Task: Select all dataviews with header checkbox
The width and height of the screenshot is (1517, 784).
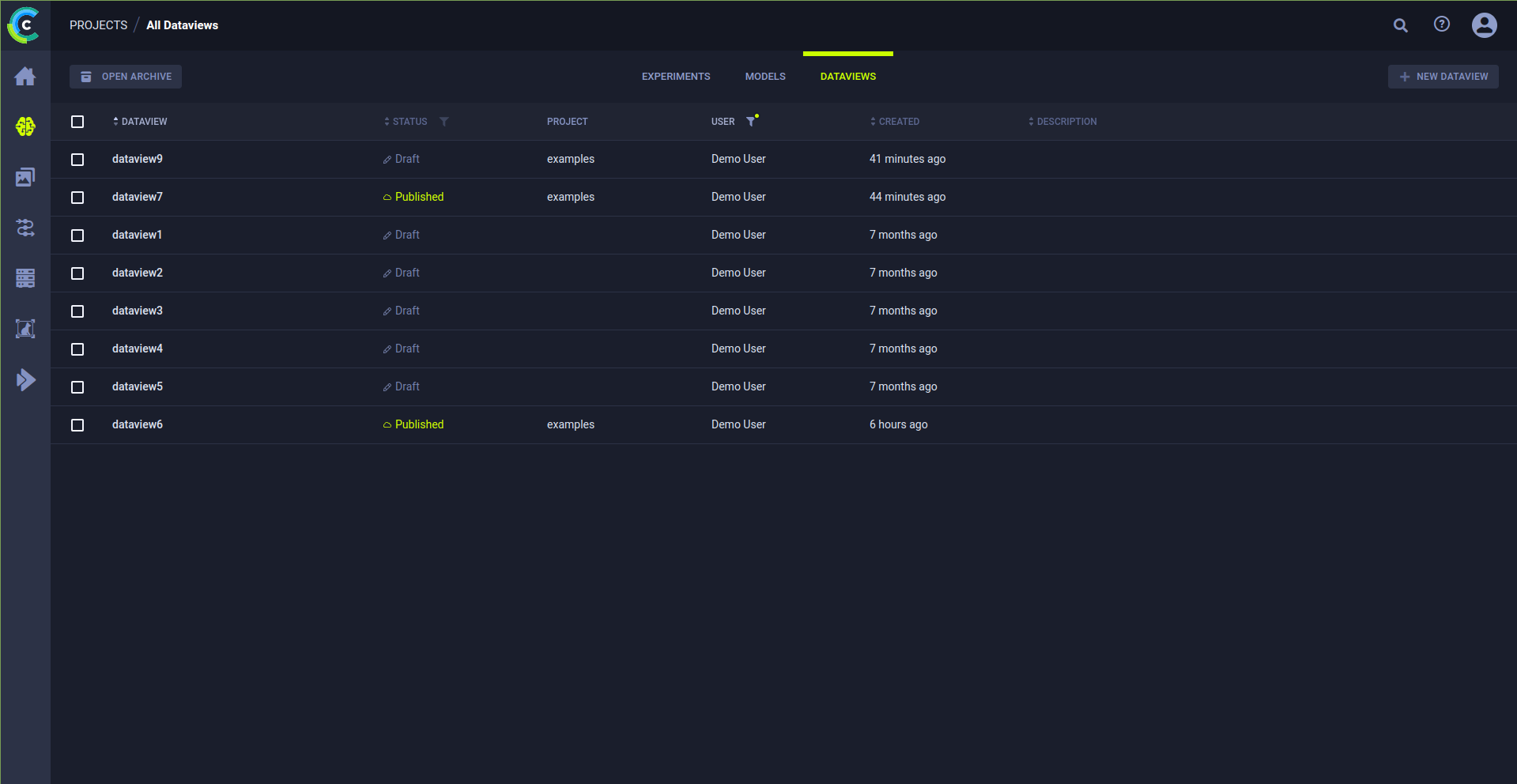Action: point(77,122)
